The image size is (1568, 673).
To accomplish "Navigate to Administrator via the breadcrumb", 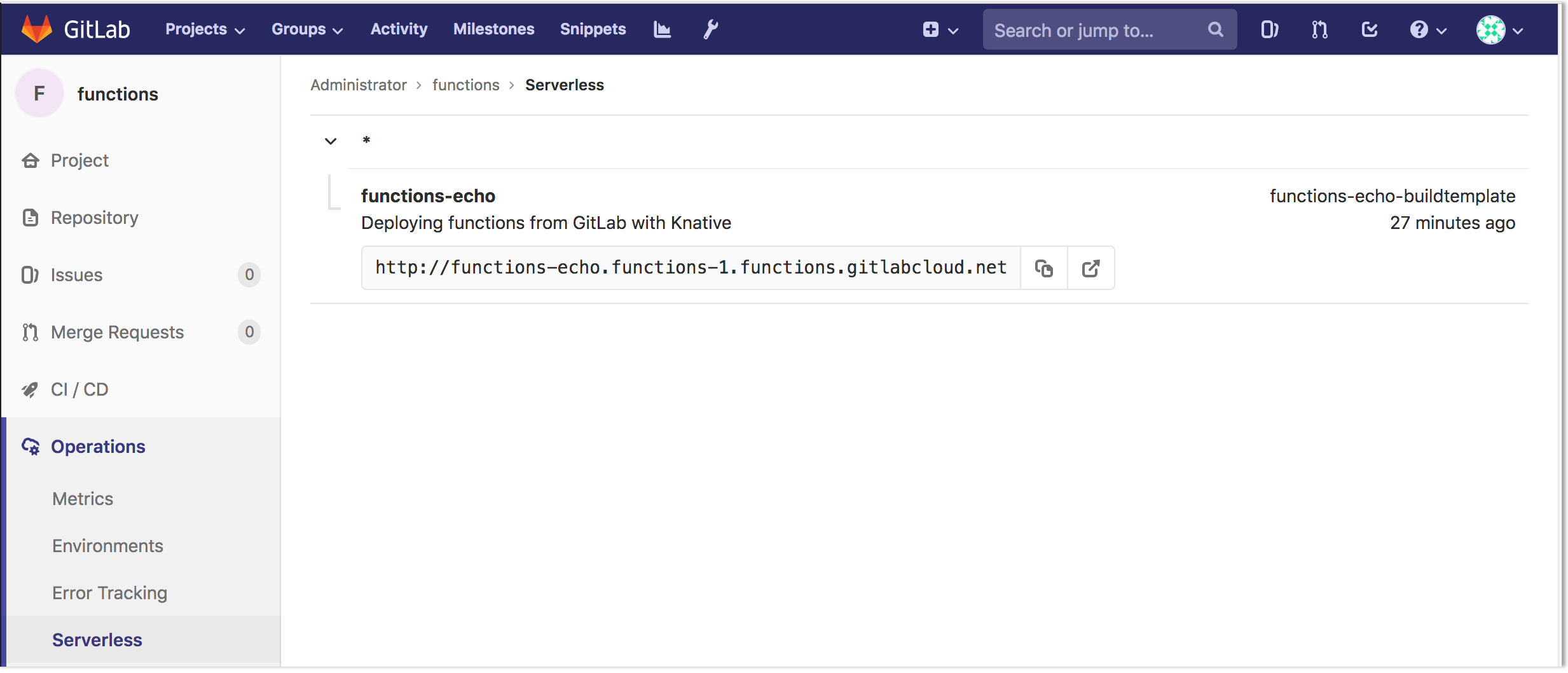I will tap(358, 85).
